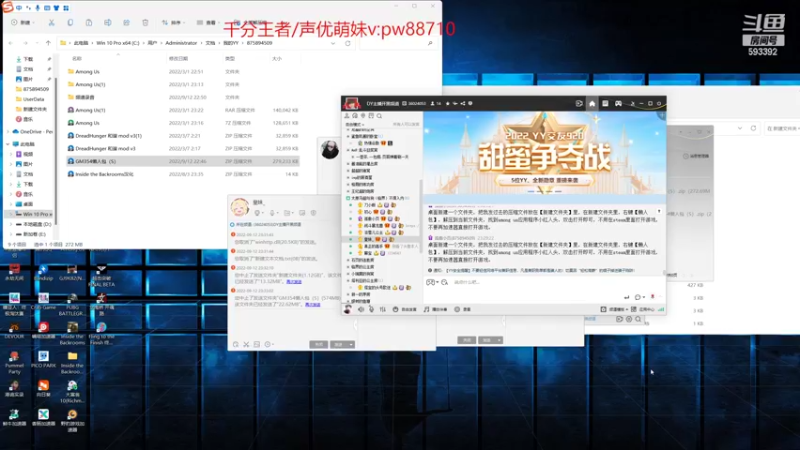Open the YY home icon in title bar

click(592, 104)
